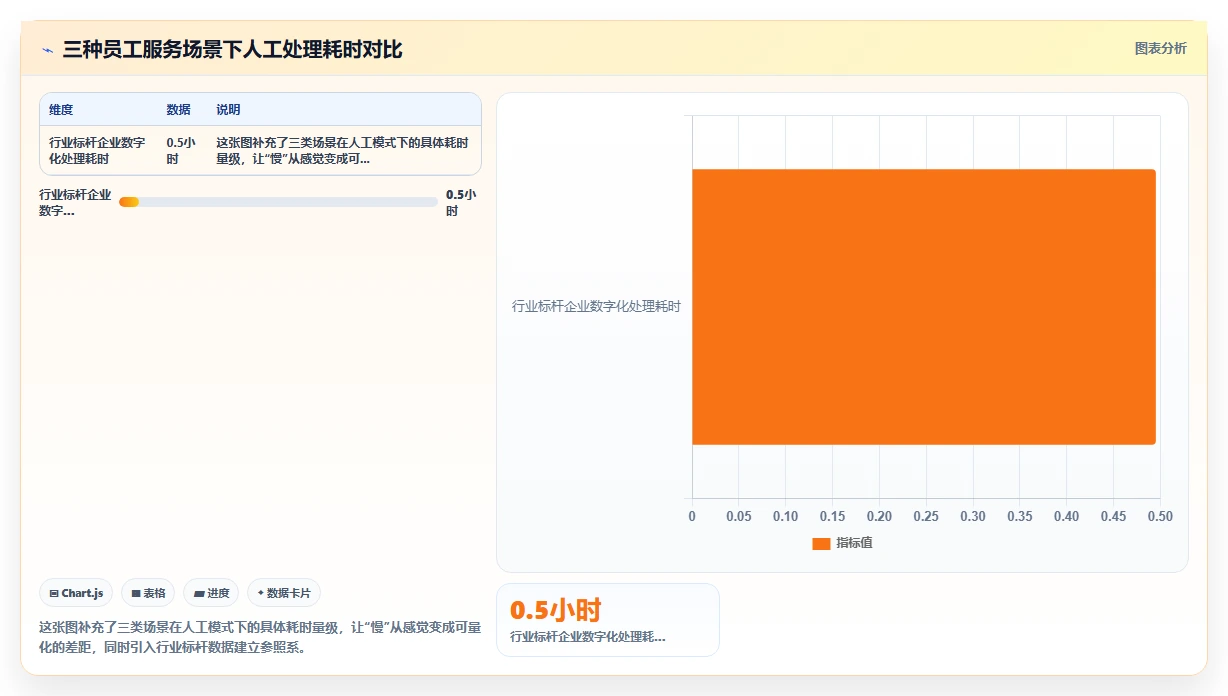This screenshot has width=1228, height=696.
Task: Click the 0.25 axis tick label
Action: [x=926, y=516]
